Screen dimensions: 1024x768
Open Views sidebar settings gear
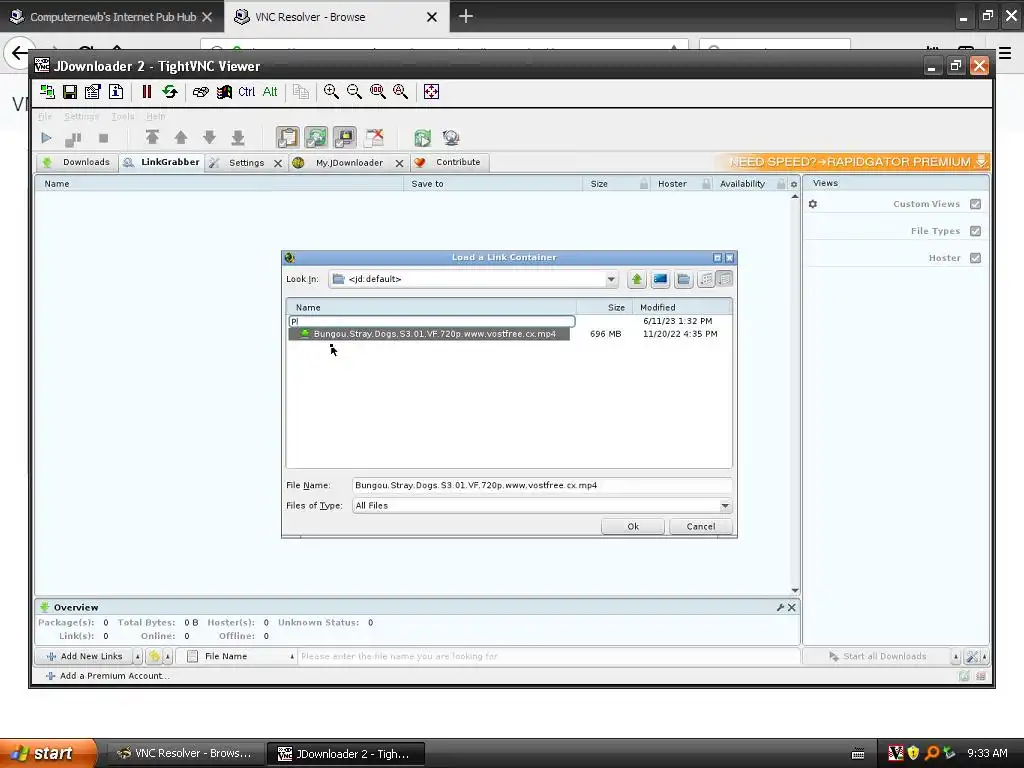pos(812,204)
